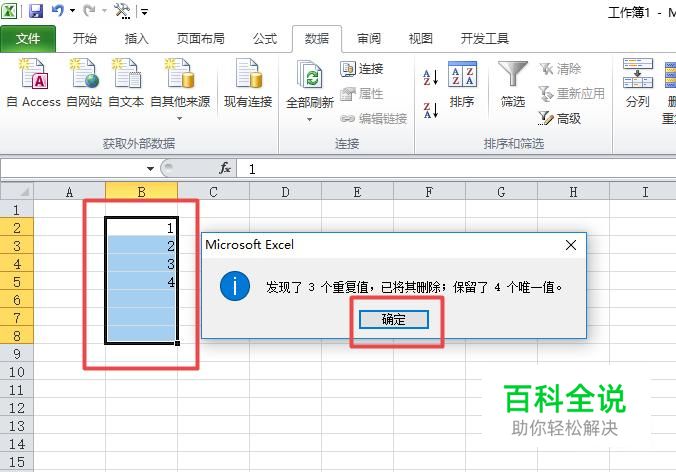Click the 清除 clear filter button
Image resolution: width=676 pixels, height=472 pixels.
coord(560,69)
